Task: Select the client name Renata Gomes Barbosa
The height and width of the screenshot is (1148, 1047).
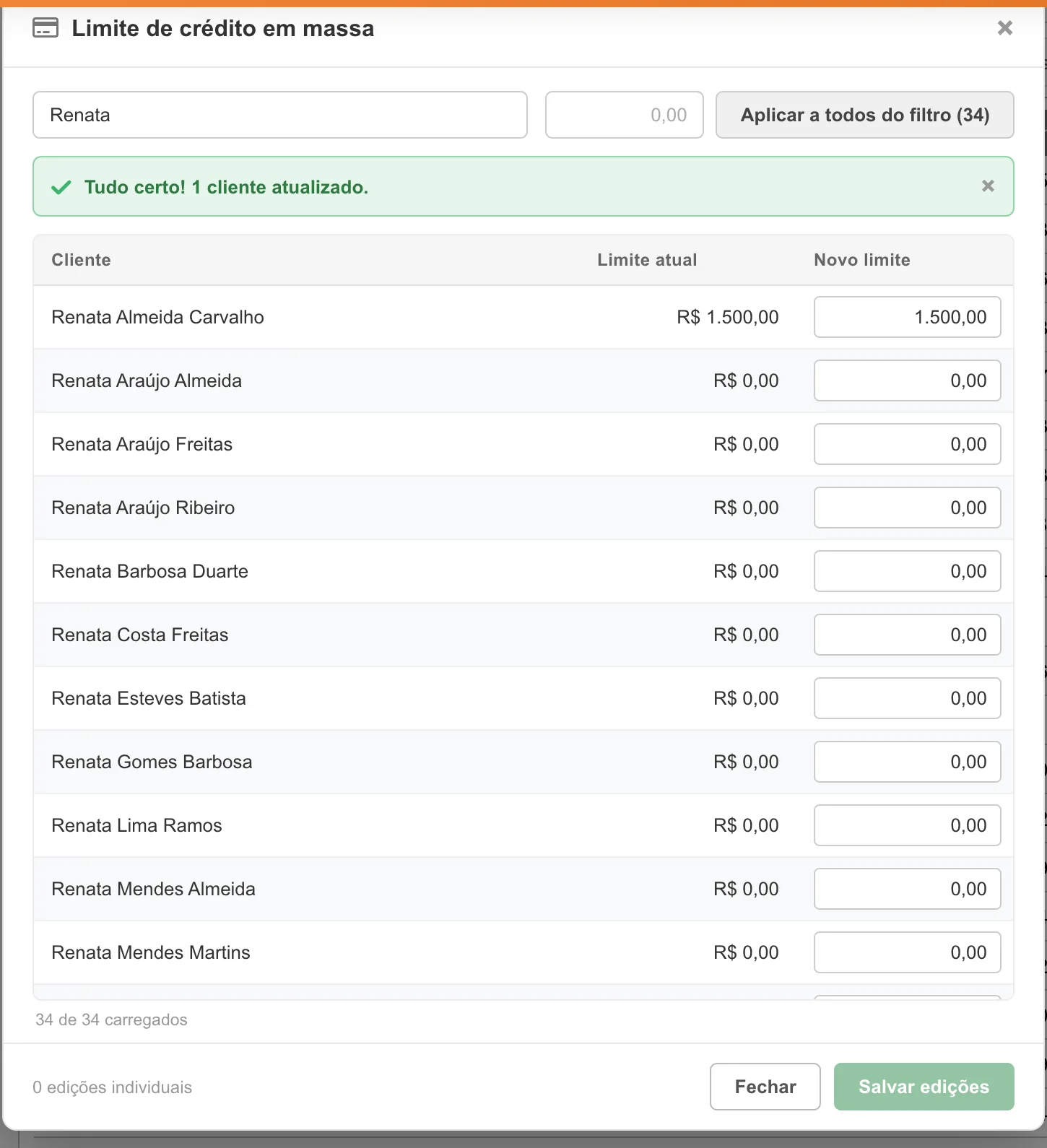Action: click(x=152, y=762)
